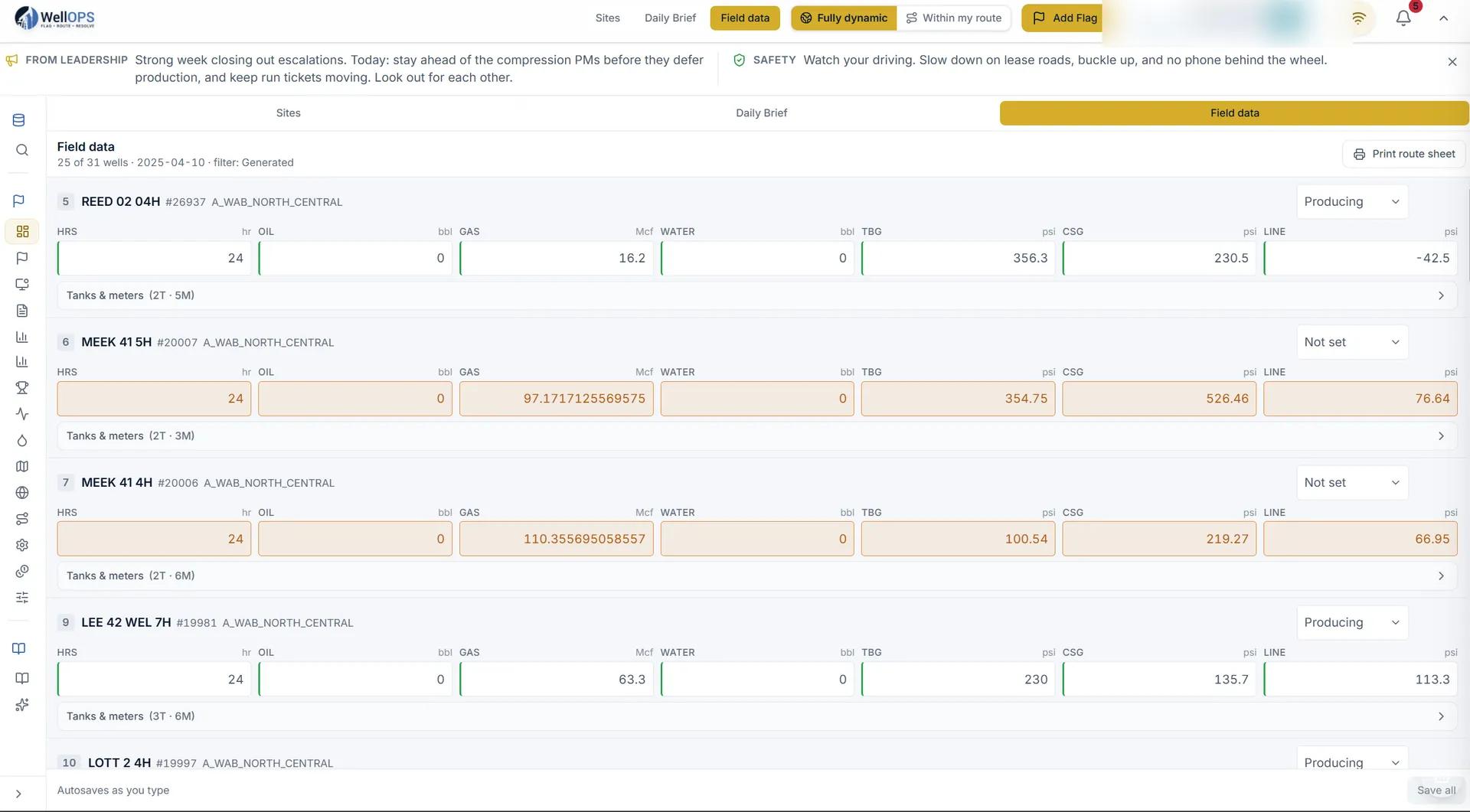Click the well name MEEK 41 5H

click(116, 342)
